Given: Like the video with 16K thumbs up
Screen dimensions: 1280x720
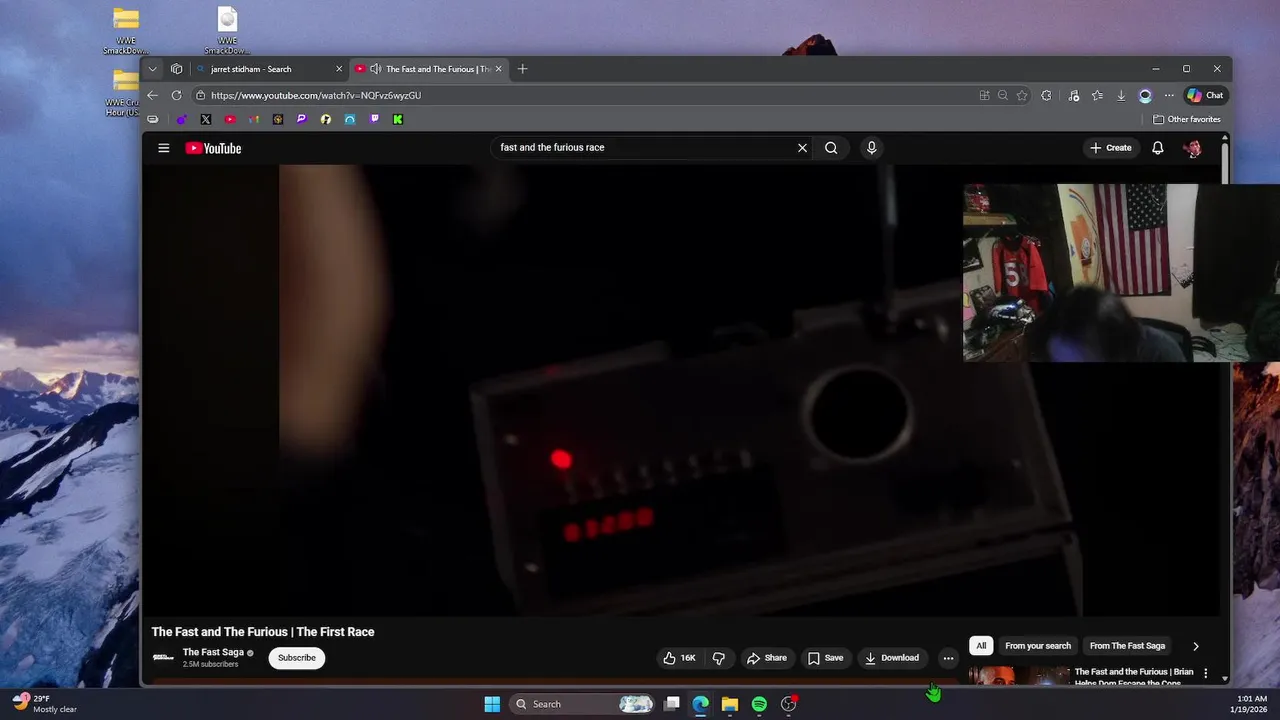Looking at the screenshot, I should (x=679, y=658).
